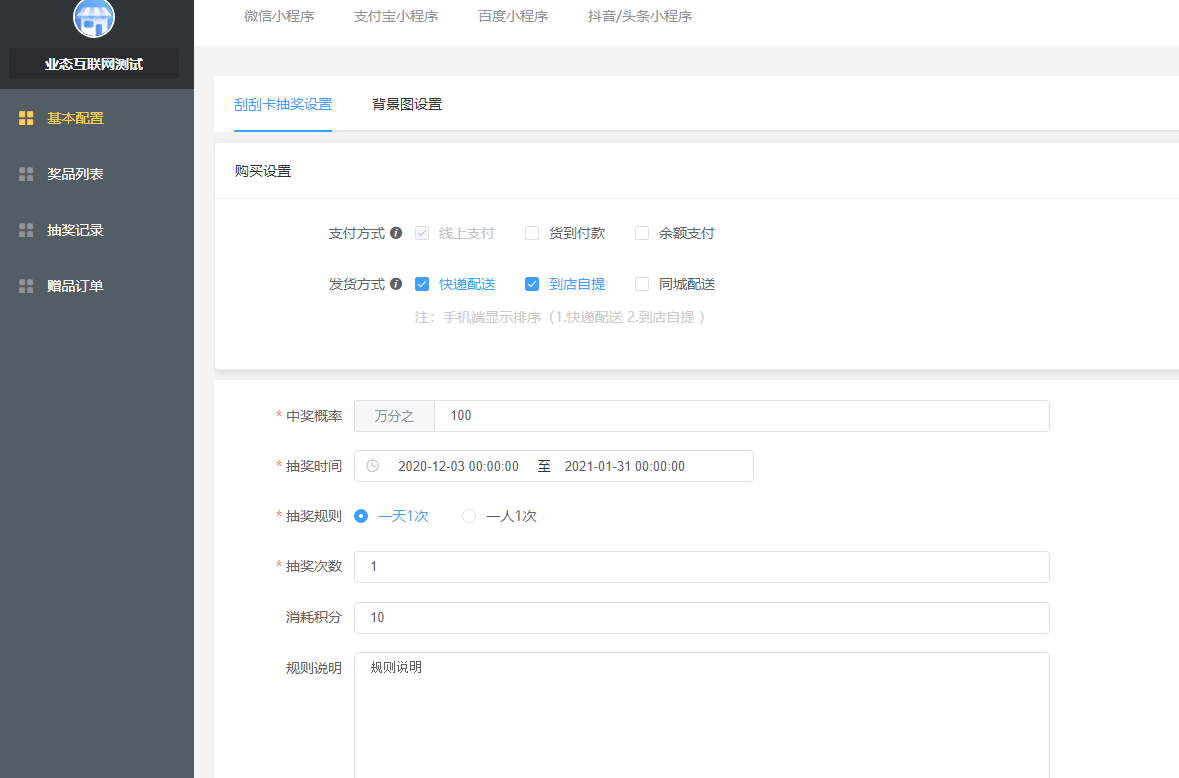
Task: Click the 抽奖次数 input field
Action: tap(702, 567)
